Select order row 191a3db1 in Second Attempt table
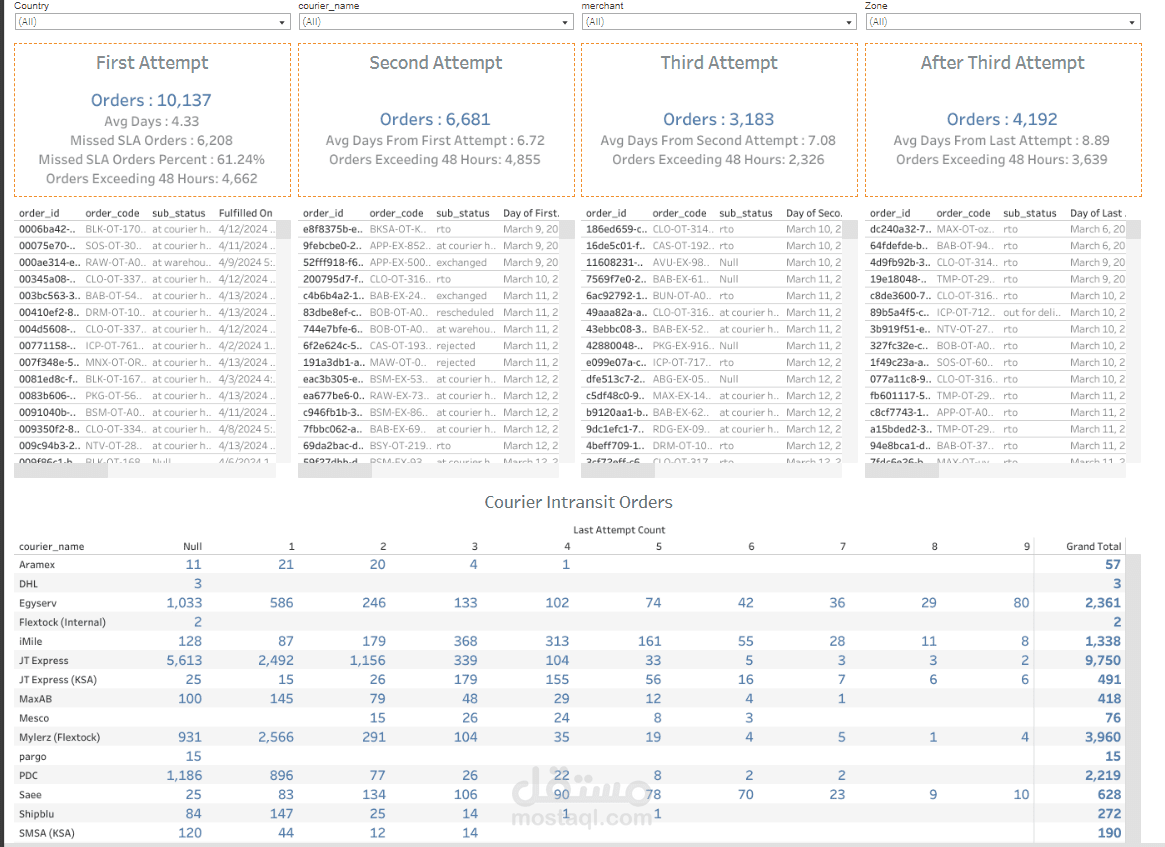Screen dimensions: 1165x847 pos(429,363)
